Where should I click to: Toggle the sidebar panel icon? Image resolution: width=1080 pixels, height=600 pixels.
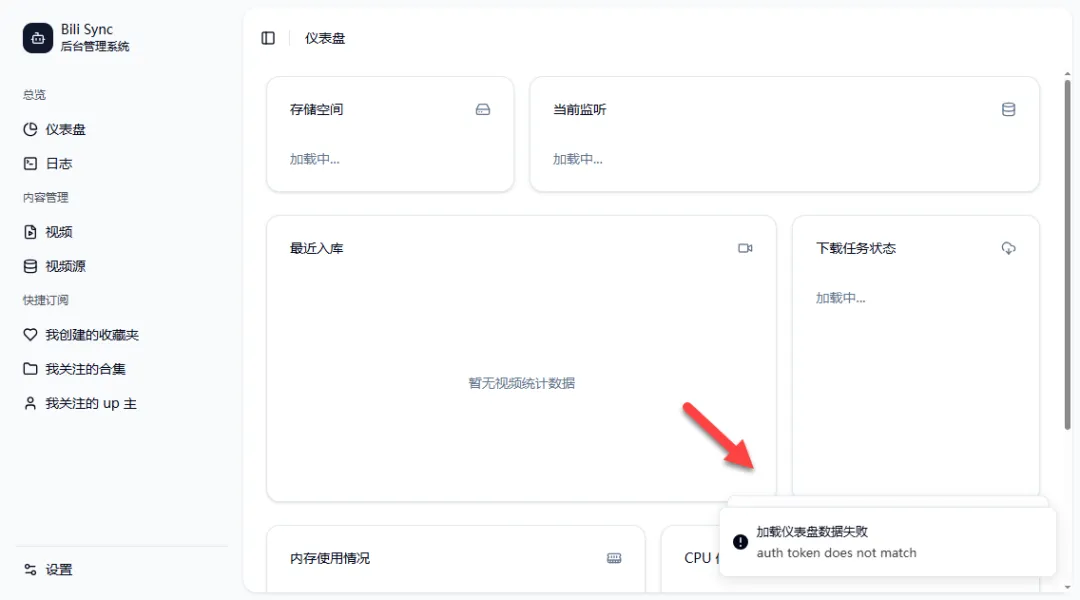[268, 38]
